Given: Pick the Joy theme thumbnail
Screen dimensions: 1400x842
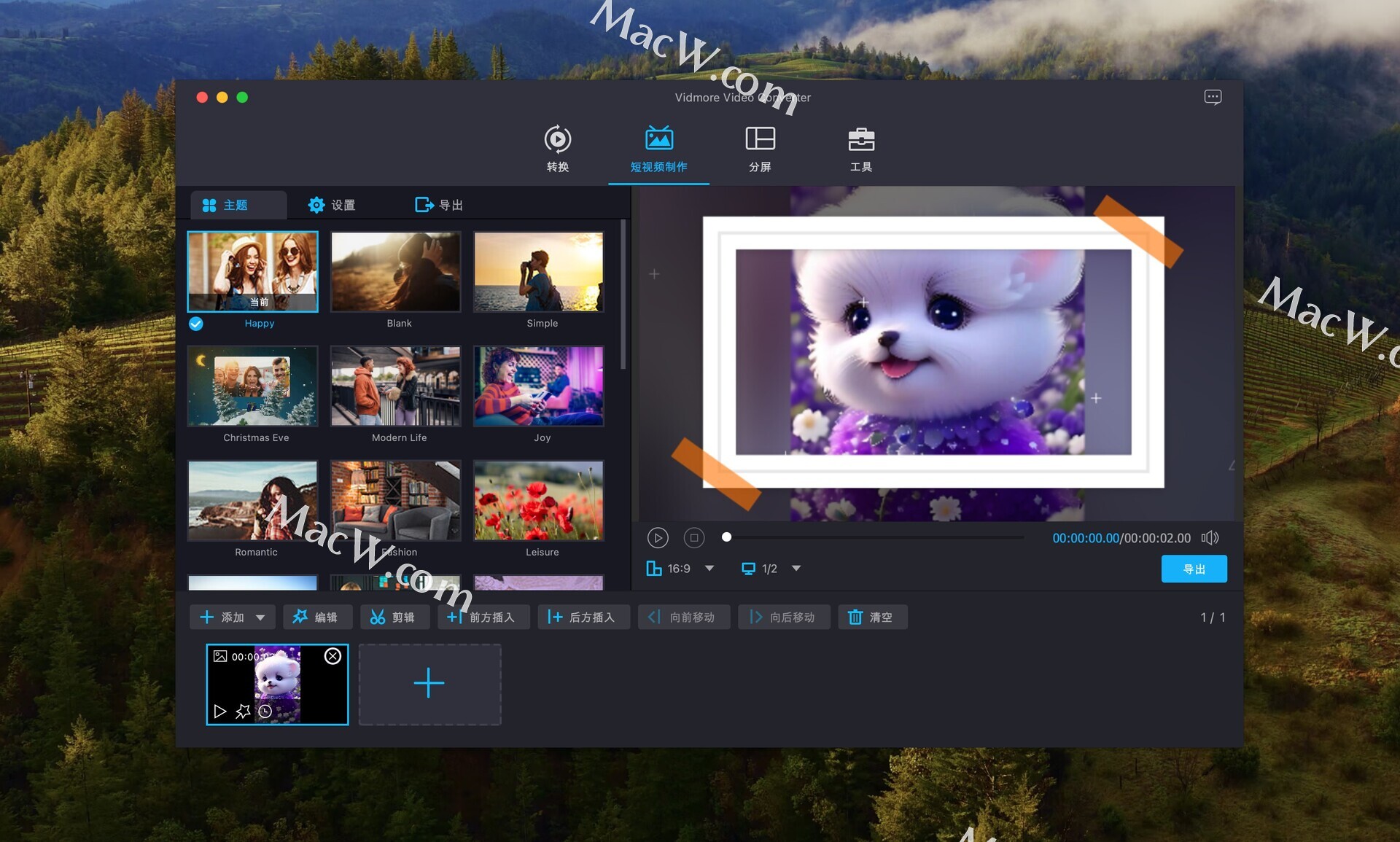Looking at the screenshot, I should point(538,386).
